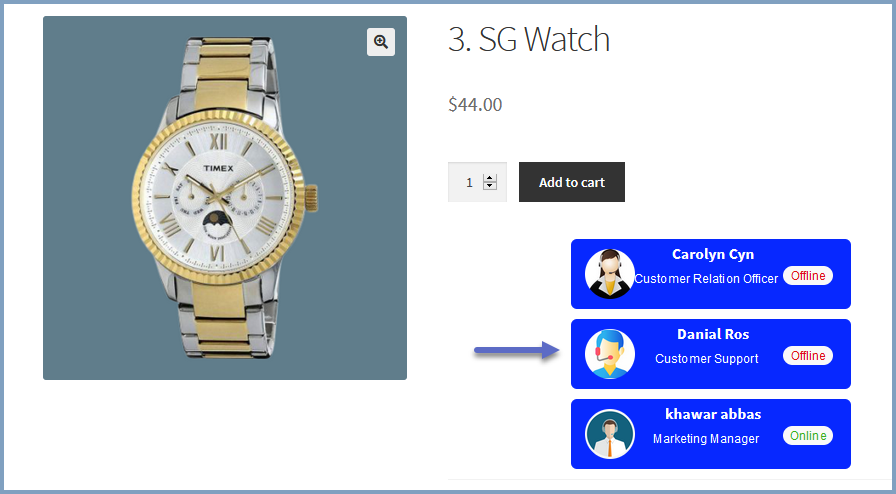This screenshot has width=896, height=494.
Task: Open the Danial Ros agent name
Action: point(713,334)
